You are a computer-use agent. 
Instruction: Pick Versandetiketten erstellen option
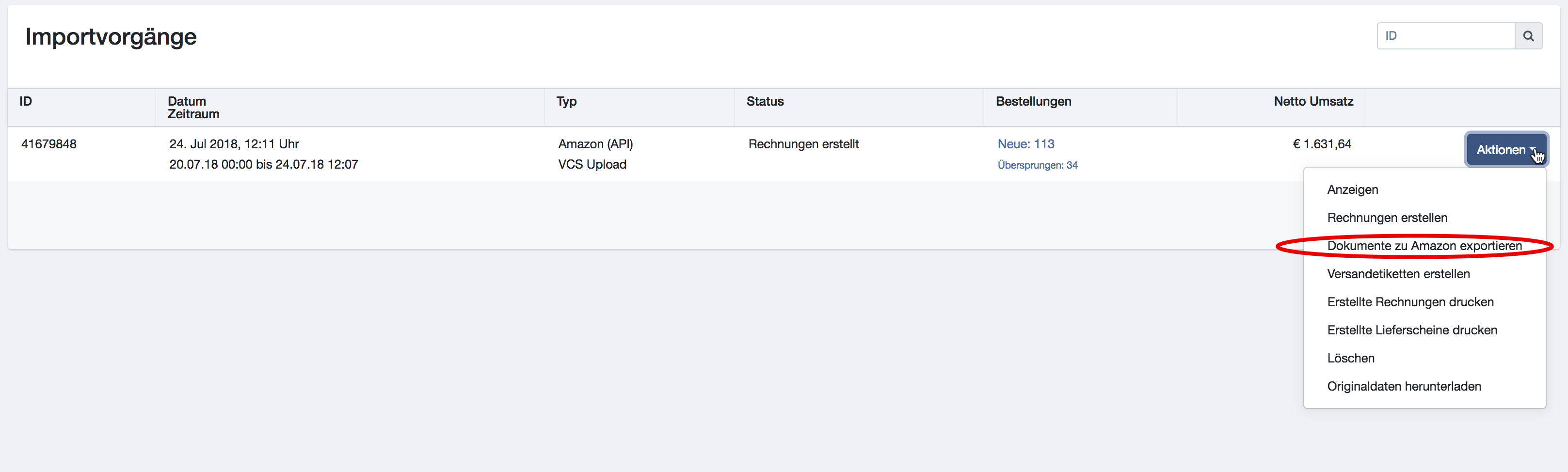tap(1398, 274)
